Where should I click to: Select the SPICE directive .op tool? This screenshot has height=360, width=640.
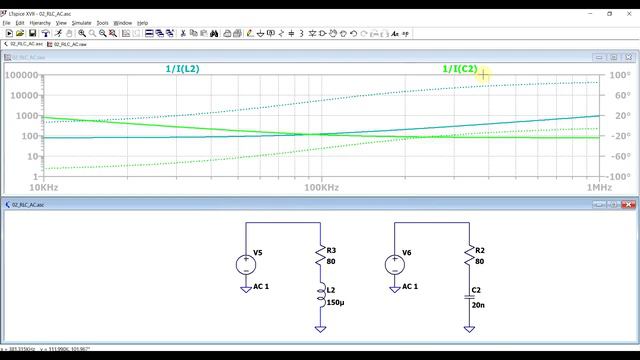(x=405, y=33)
